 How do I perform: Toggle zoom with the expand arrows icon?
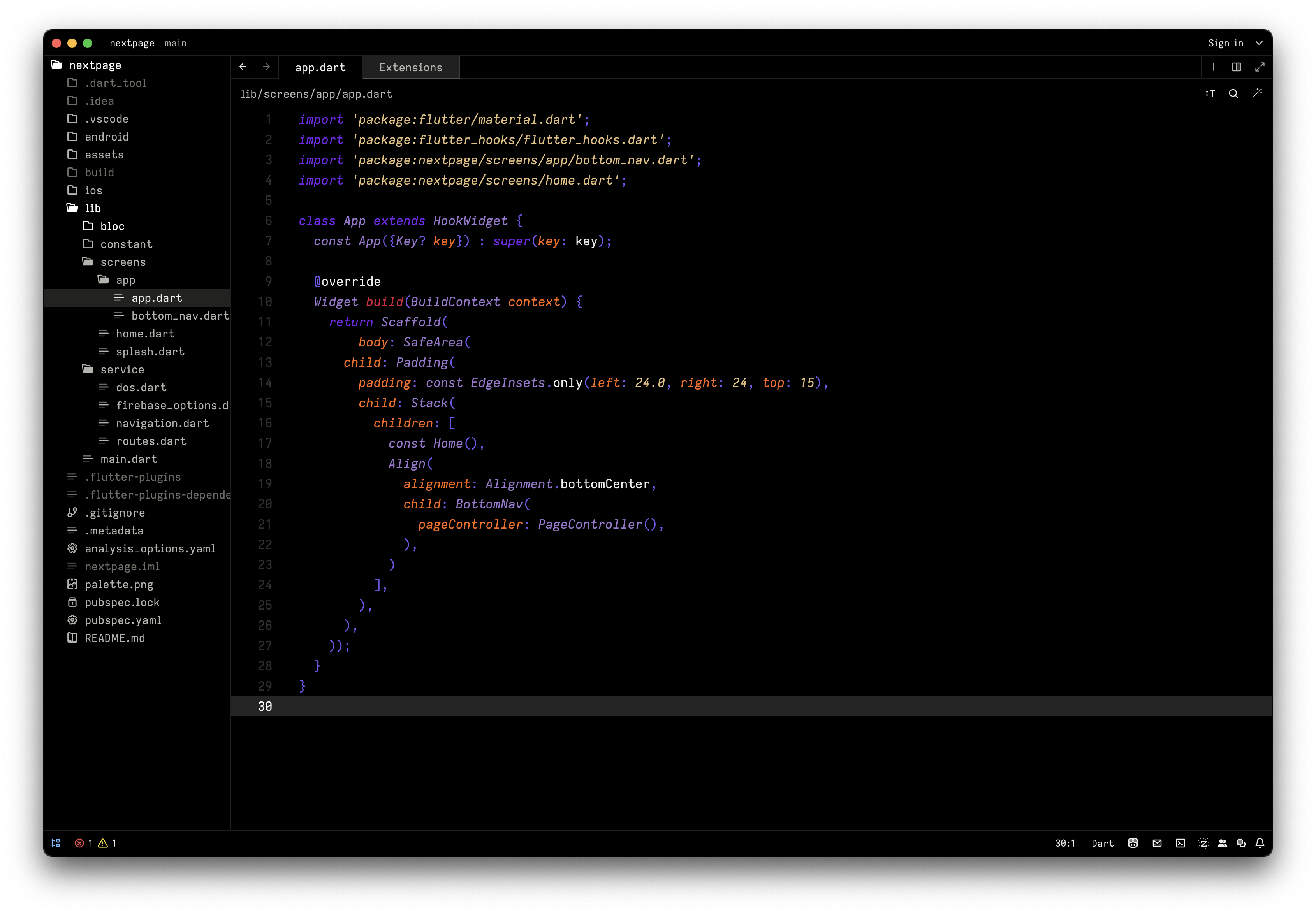1259,67
